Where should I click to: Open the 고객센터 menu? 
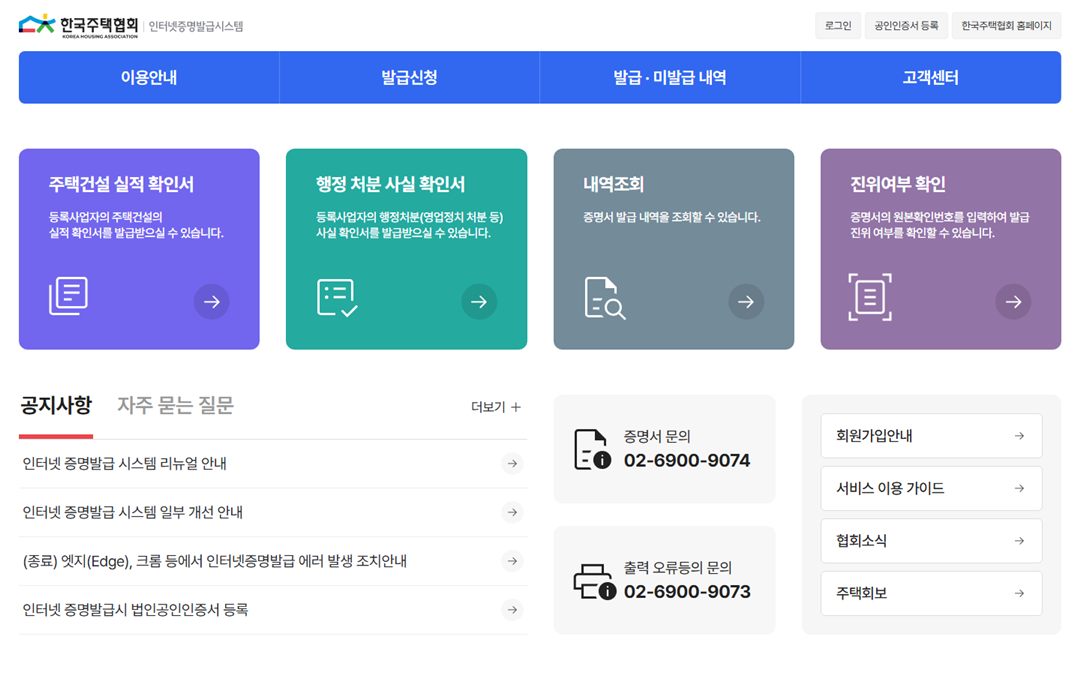pos(931,77)
